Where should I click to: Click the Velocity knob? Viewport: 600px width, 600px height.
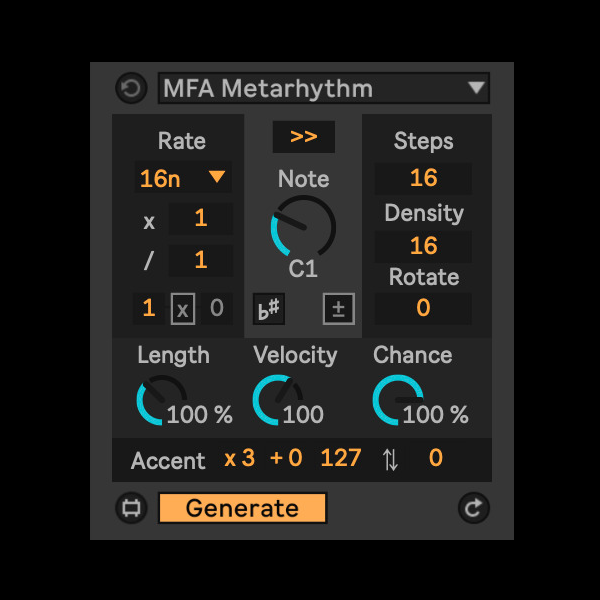point(277,399)
